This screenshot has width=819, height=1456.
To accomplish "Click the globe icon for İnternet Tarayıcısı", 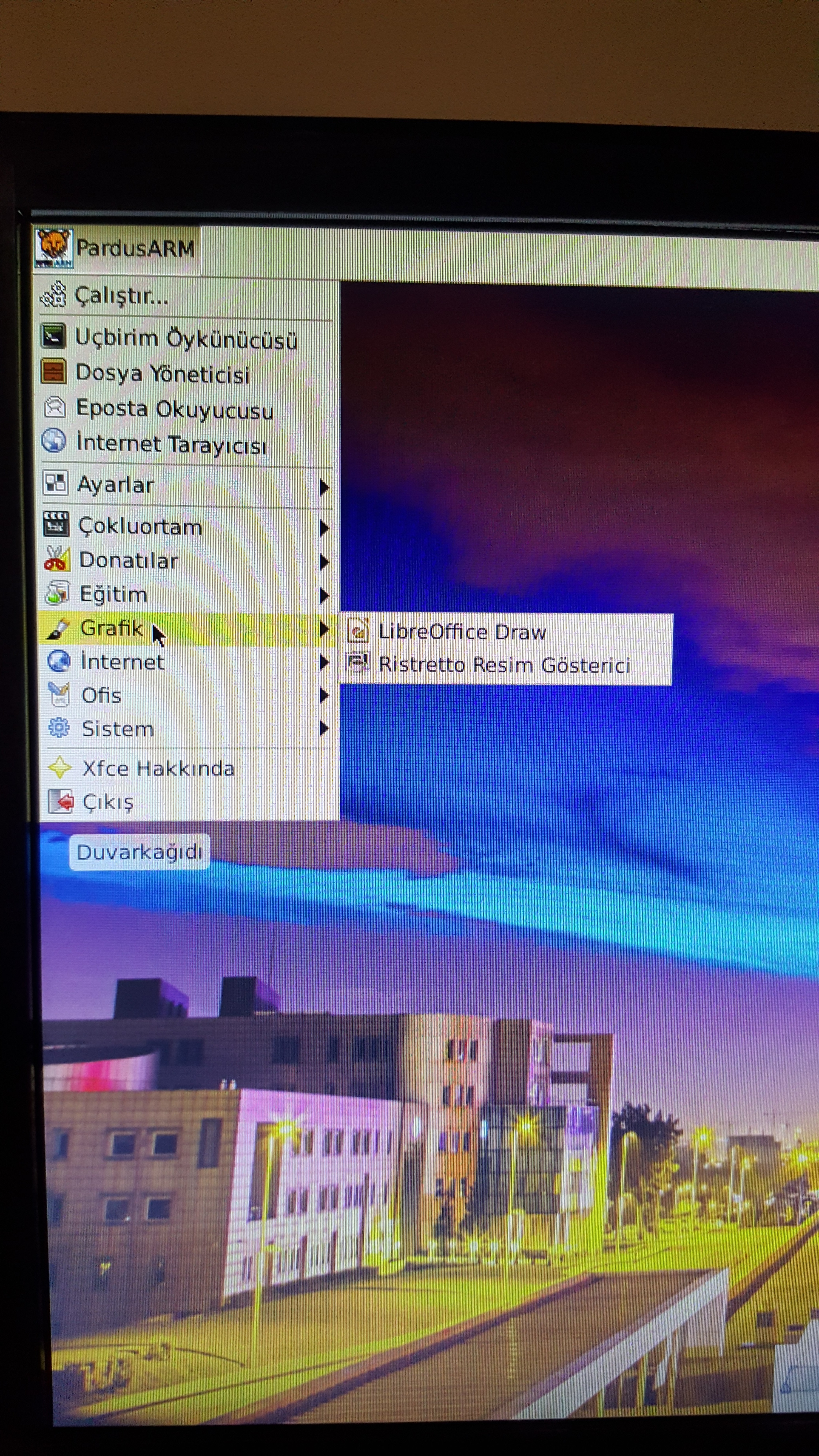I will 54,441.
